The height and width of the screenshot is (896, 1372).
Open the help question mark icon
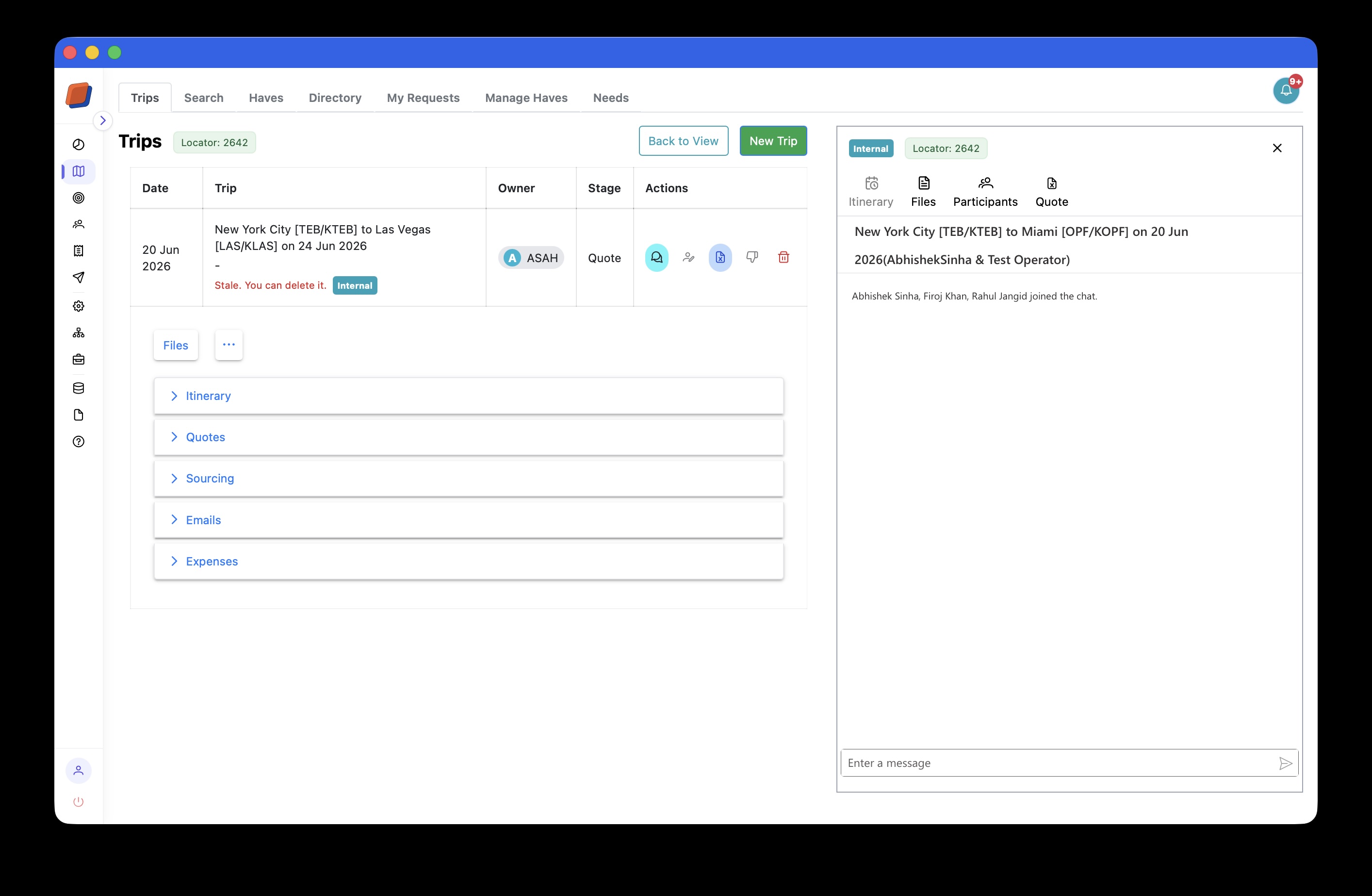click(x=79, y=442)
